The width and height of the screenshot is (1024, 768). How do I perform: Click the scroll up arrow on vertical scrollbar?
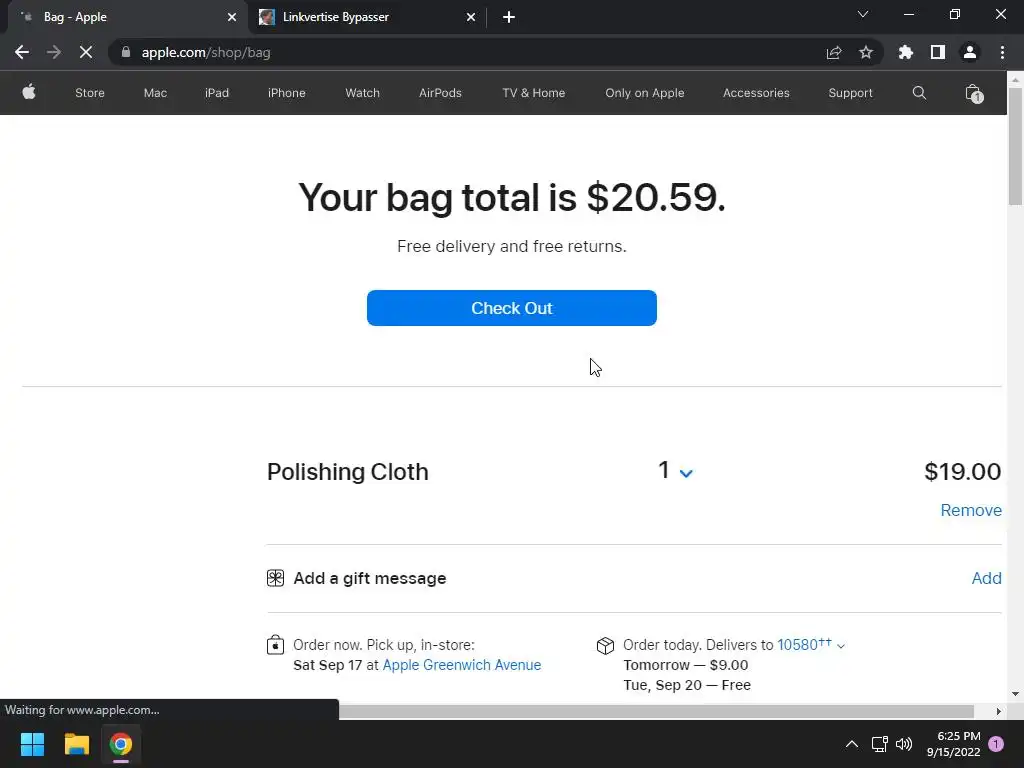tap(1015, 80)
